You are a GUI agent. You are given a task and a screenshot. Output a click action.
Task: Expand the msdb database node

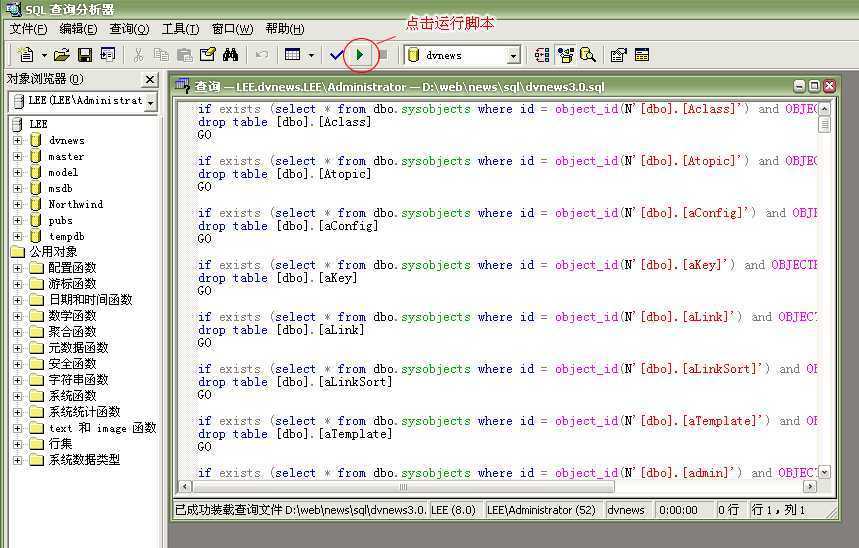(18, 189)
